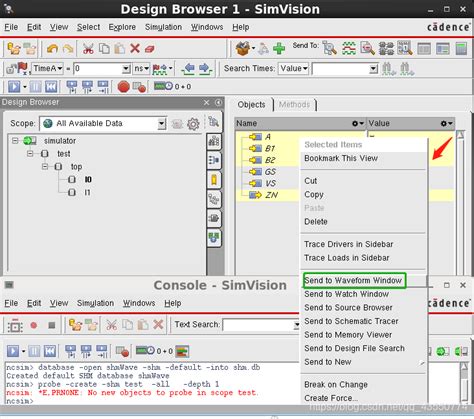Click the Undo arrow icon

coord(52,49)
